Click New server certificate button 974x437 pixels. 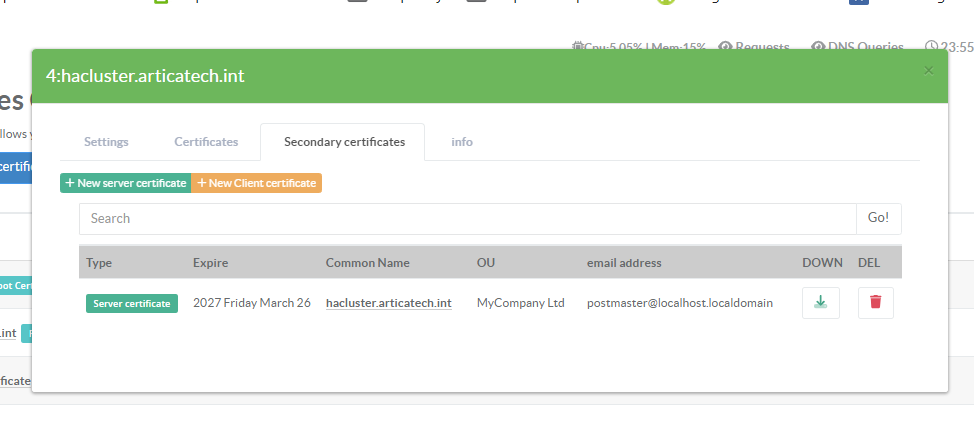click(125, 183)
